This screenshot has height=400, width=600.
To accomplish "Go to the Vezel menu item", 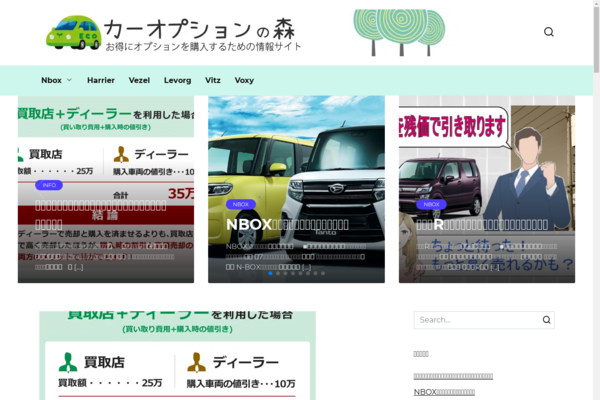I will (139, 80).
